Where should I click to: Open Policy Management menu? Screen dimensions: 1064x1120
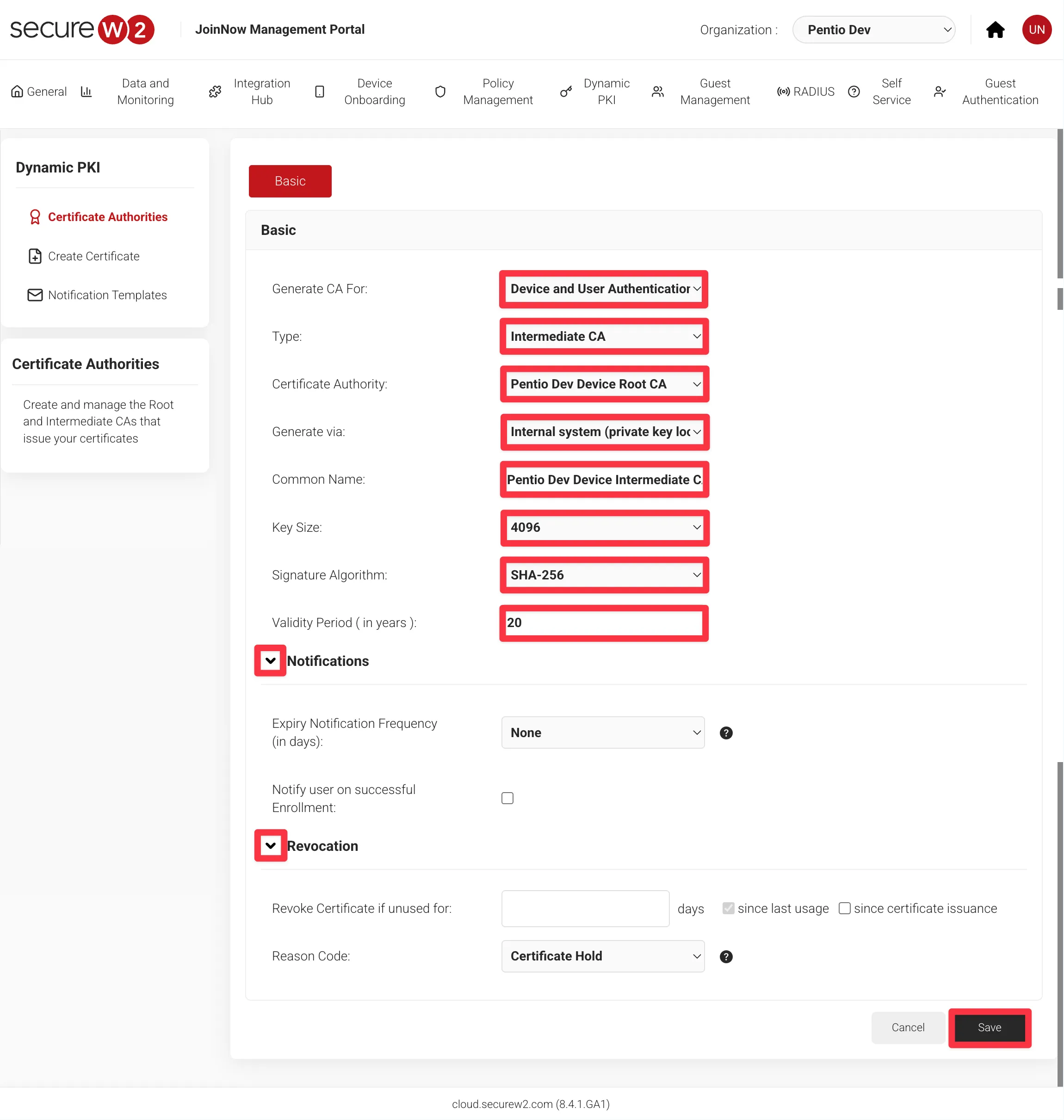497,91
